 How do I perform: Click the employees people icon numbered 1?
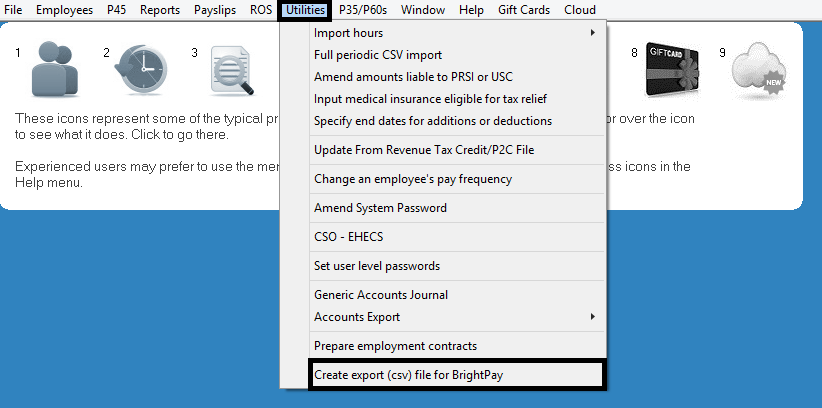(x=55, y=69)
